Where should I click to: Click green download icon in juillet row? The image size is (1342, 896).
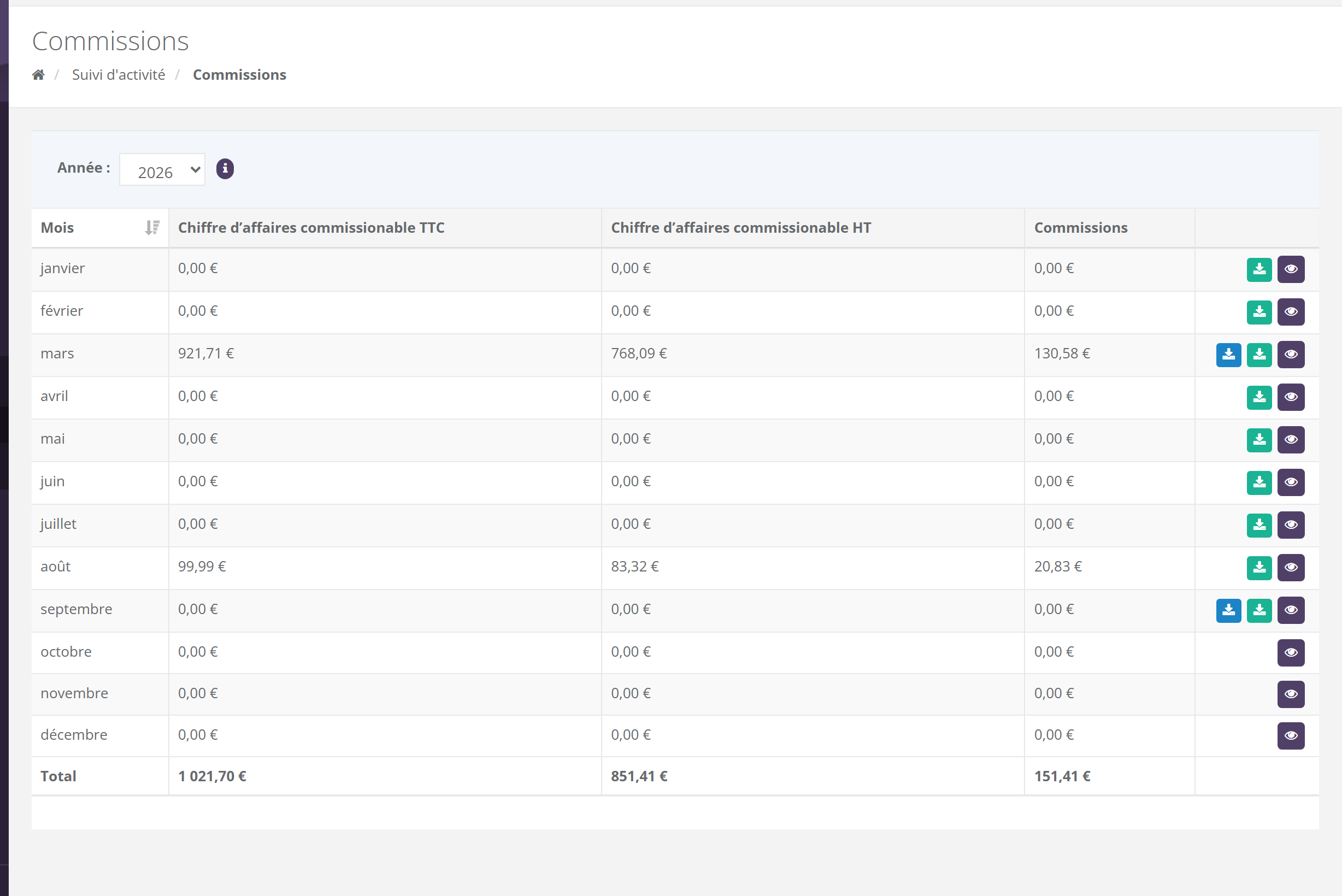point(1259,524)
